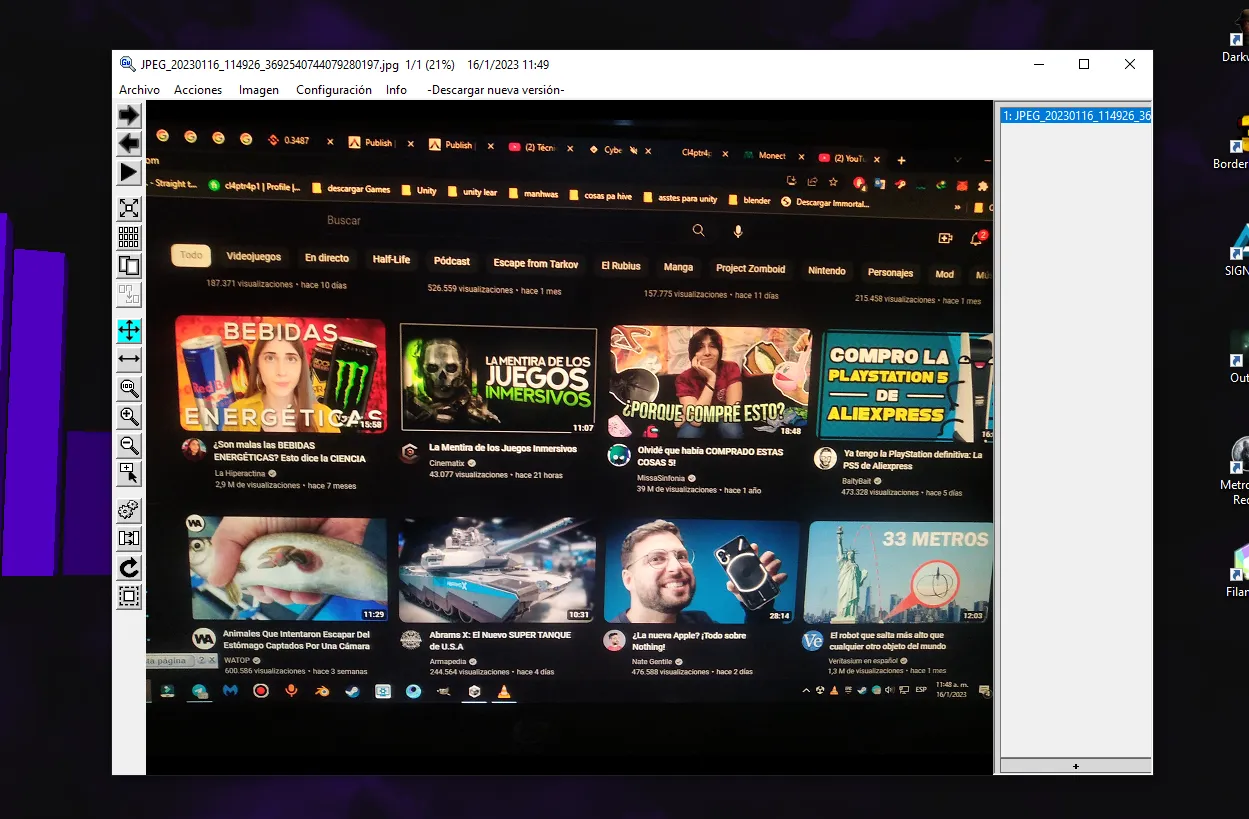Click the overlapping windows icon in the toolbar
Viewport: 1249px width, 819px height.
click(x=129, y=266)
